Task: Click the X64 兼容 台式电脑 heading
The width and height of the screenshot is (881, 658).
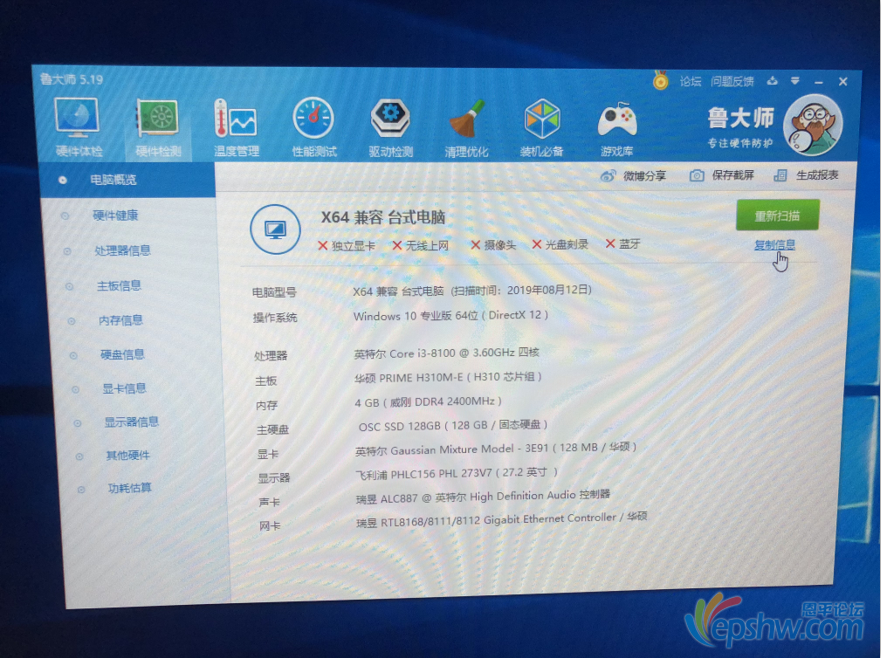Action: click(383, 217)
